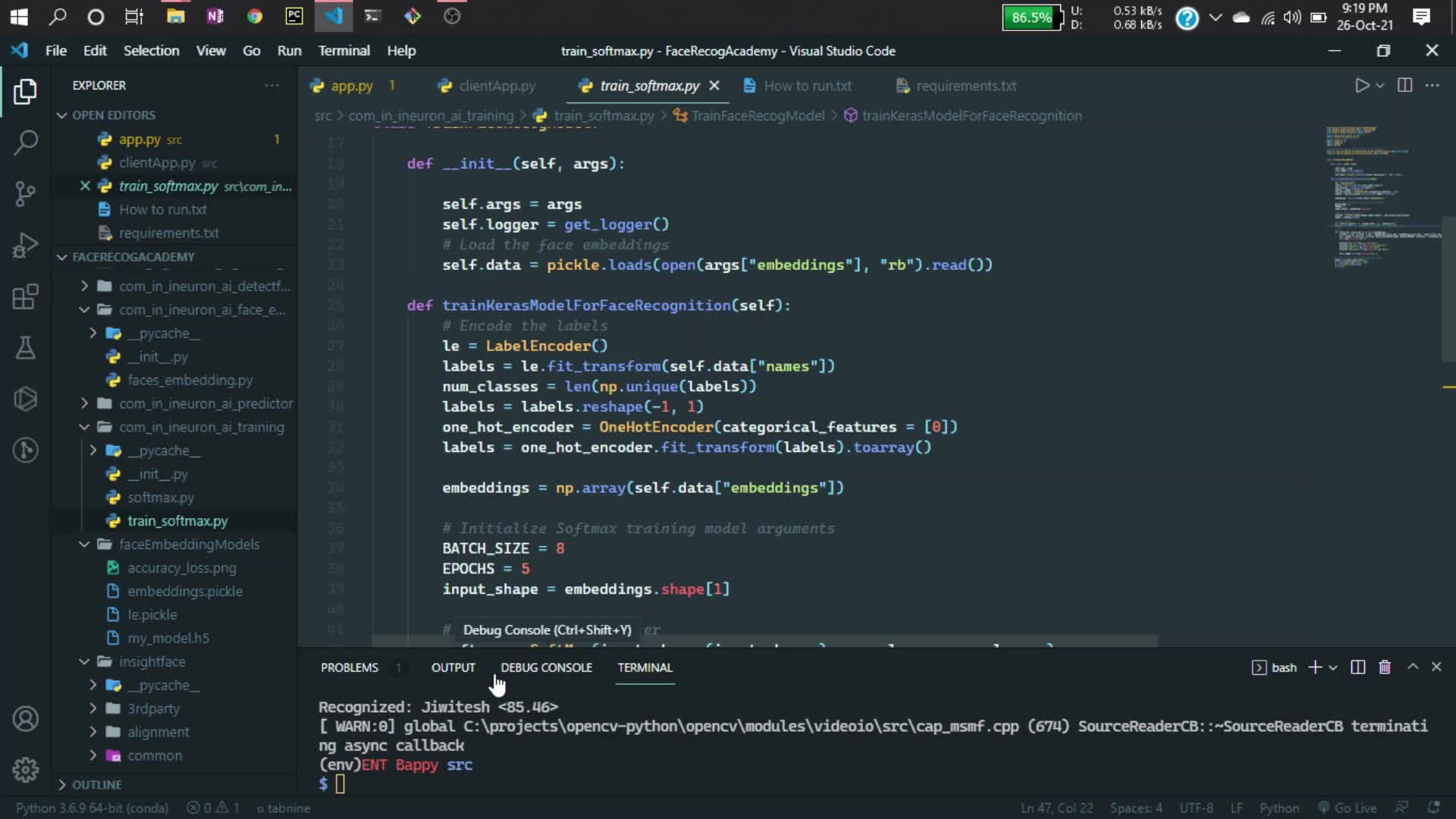Open the Manage gear icon
This screenshot has height=819, width=1456.
[x=25, y=770]
